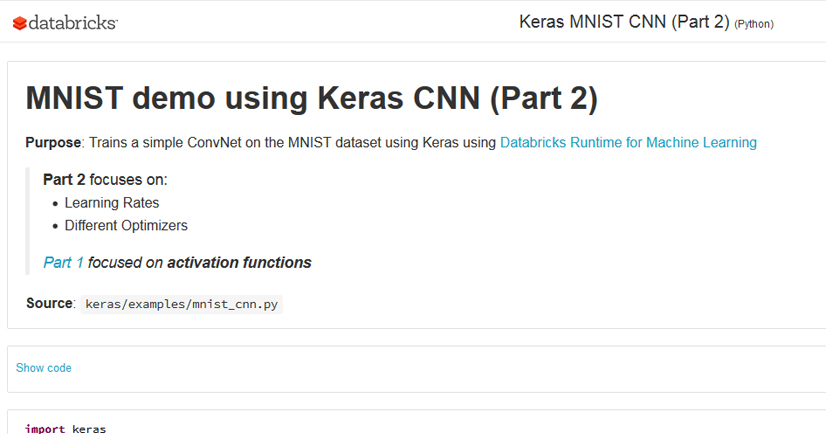This screenshot has width=826, height=434.
Task: Click the red Databricks logo icon
Action: (x=19, y=22)
